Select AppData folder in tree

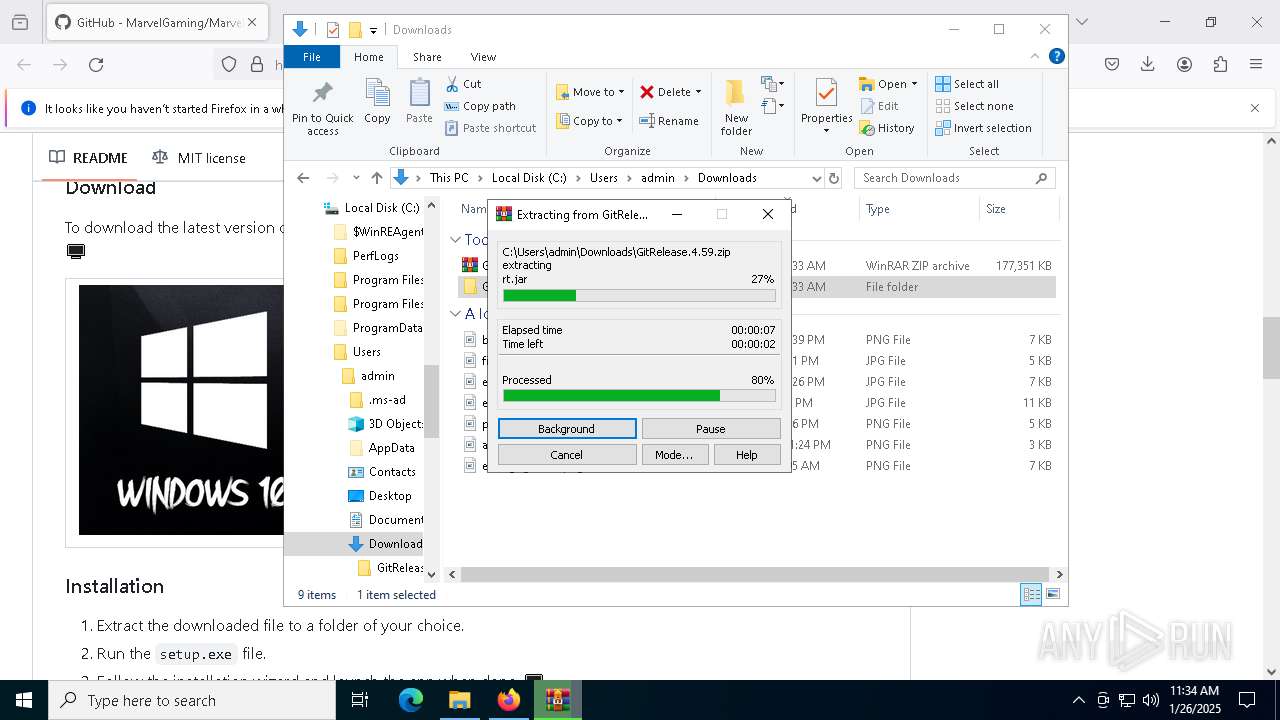coord(382,448)
